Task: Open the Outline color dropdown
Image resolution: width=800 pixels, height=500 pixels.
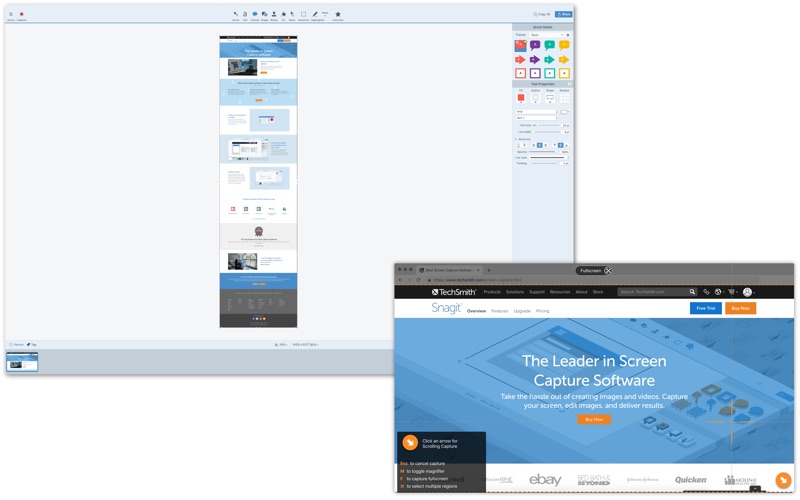Action: [x=535, y=98]
